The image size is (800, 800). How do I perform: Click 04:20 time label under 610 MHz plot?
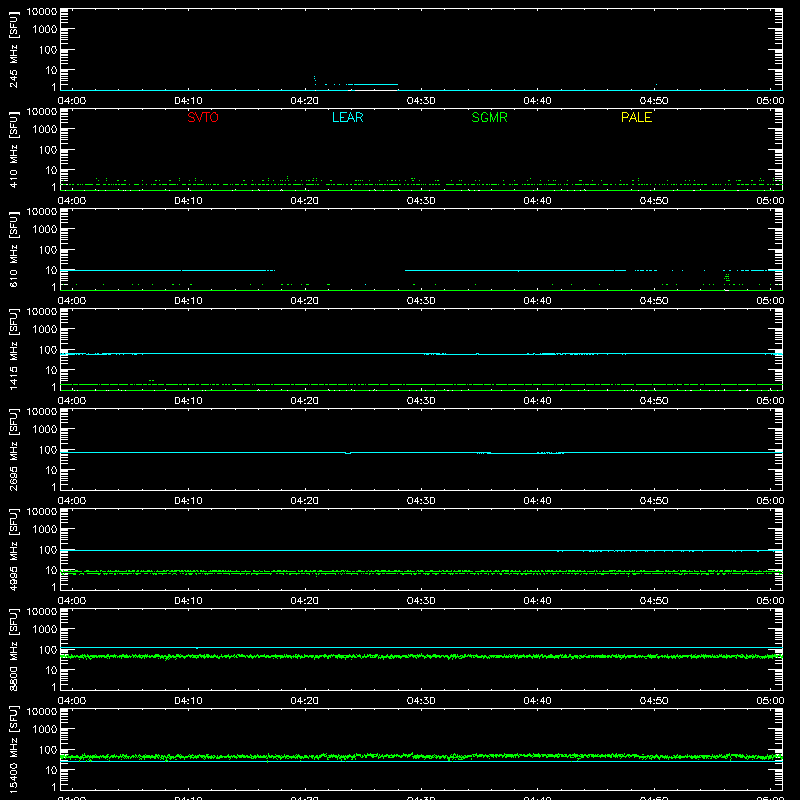coord(305,301)
